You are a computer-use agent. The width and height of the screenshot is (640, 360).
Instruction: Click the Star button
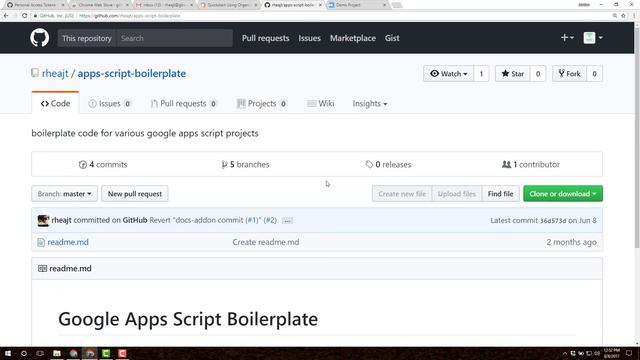(512, 73)
